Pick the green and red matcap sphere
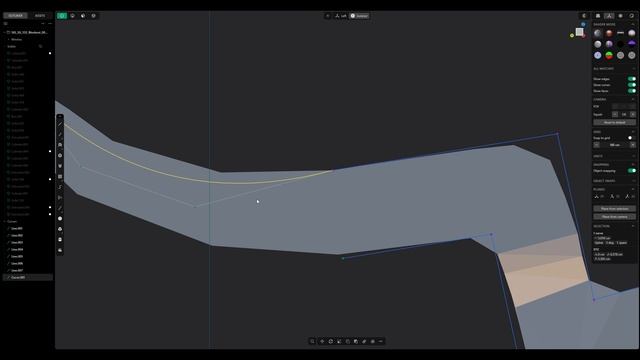Screen dimensions: 640x360 (609, 55)
